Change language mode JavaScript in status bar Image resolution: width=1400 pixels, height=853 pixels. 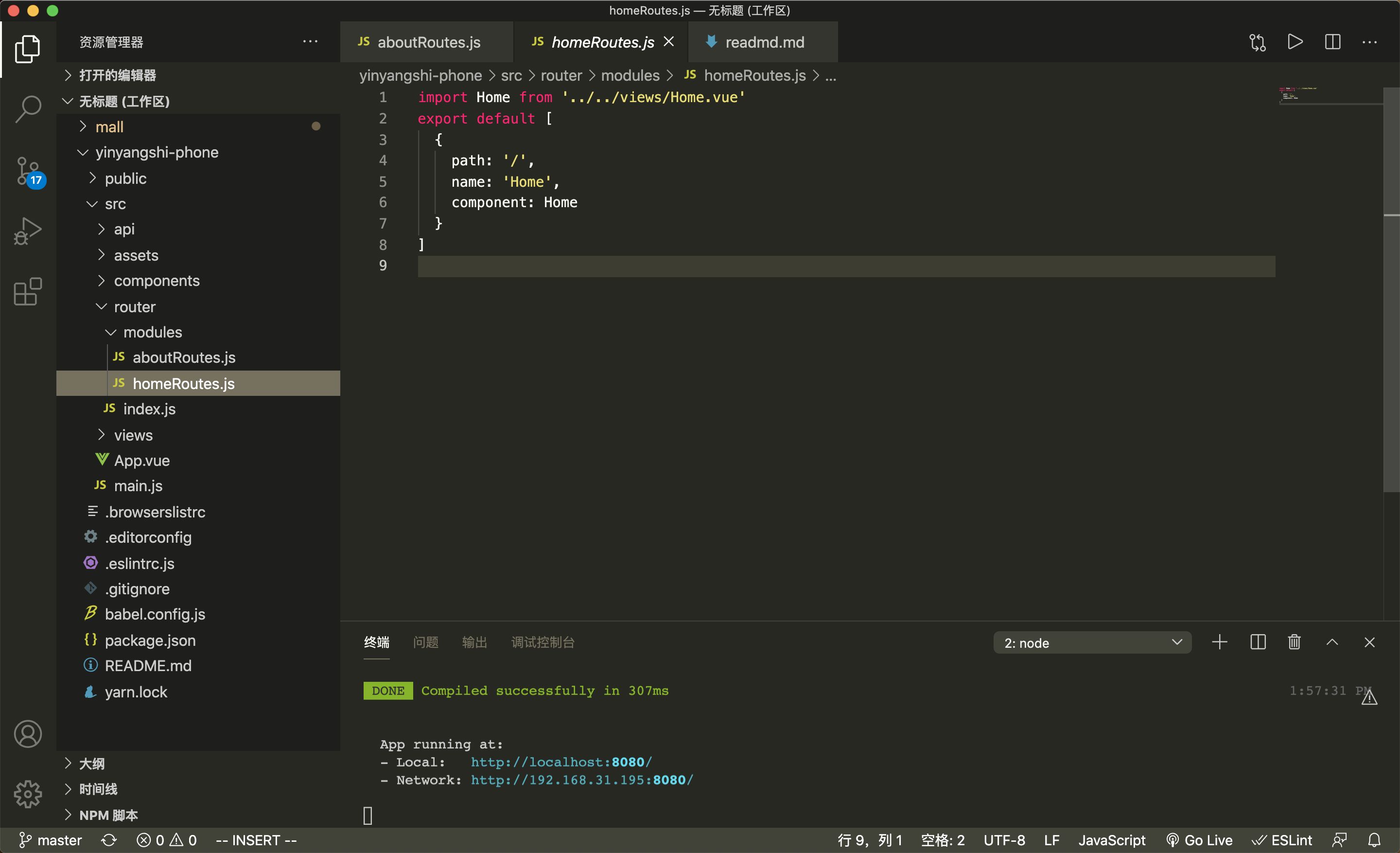click(1111, 840)
